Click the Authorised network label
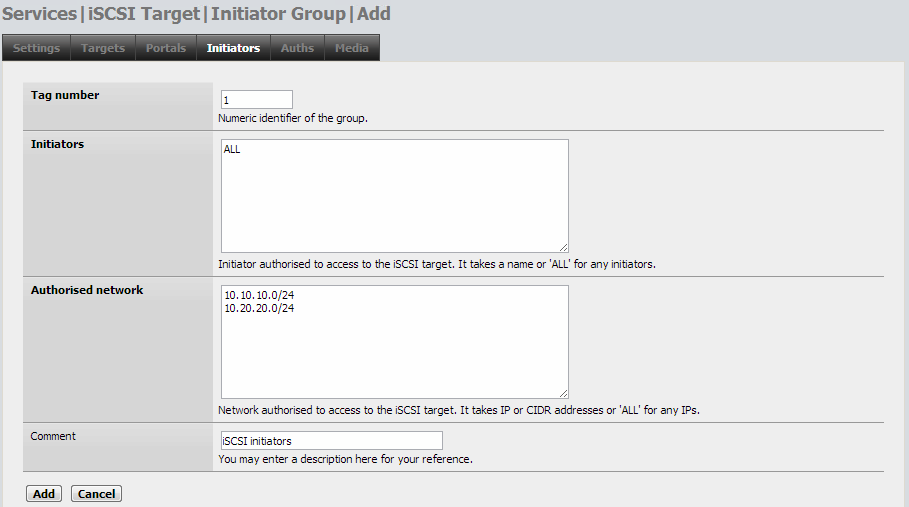 [87, 290]
